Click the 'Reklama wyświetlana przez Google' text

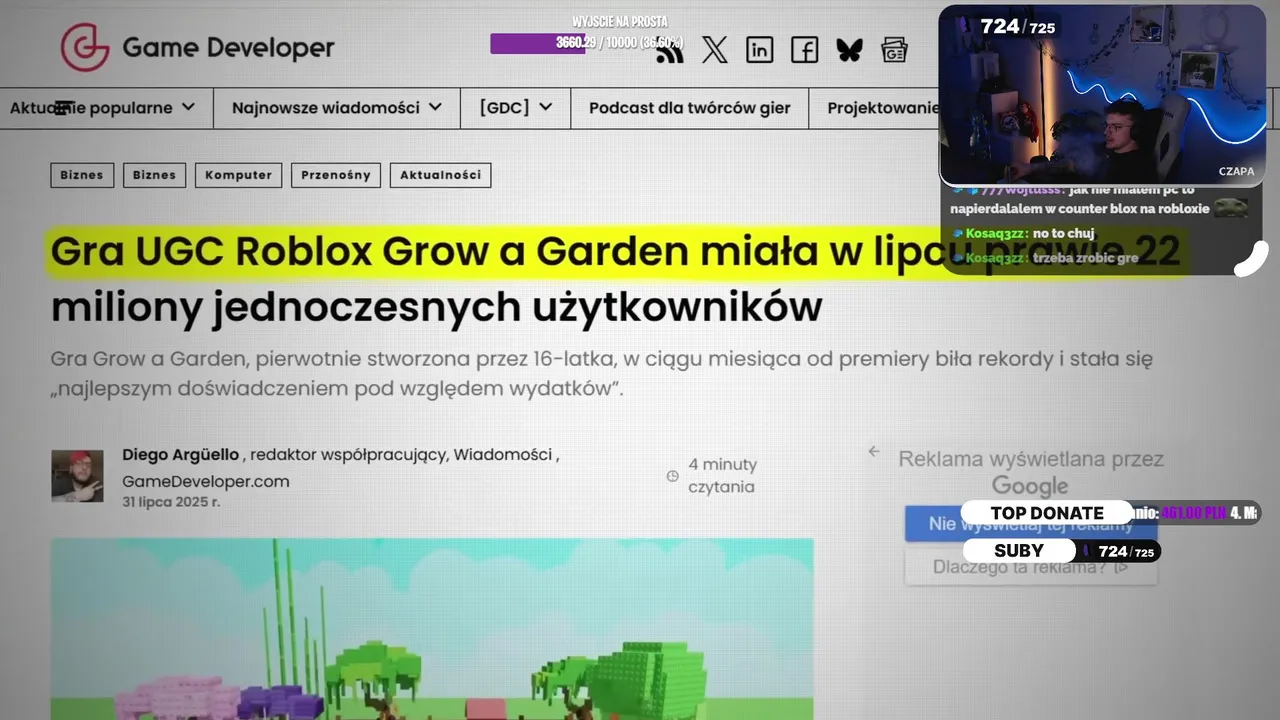pyautogui.click(x=1031, y=472)
